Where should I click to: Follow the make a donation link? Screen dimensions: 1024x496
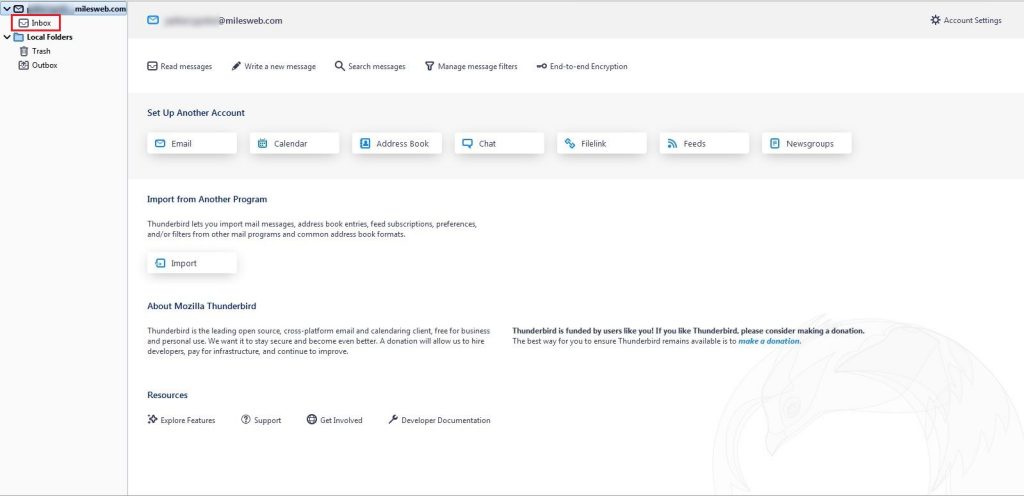pos(769,341)
